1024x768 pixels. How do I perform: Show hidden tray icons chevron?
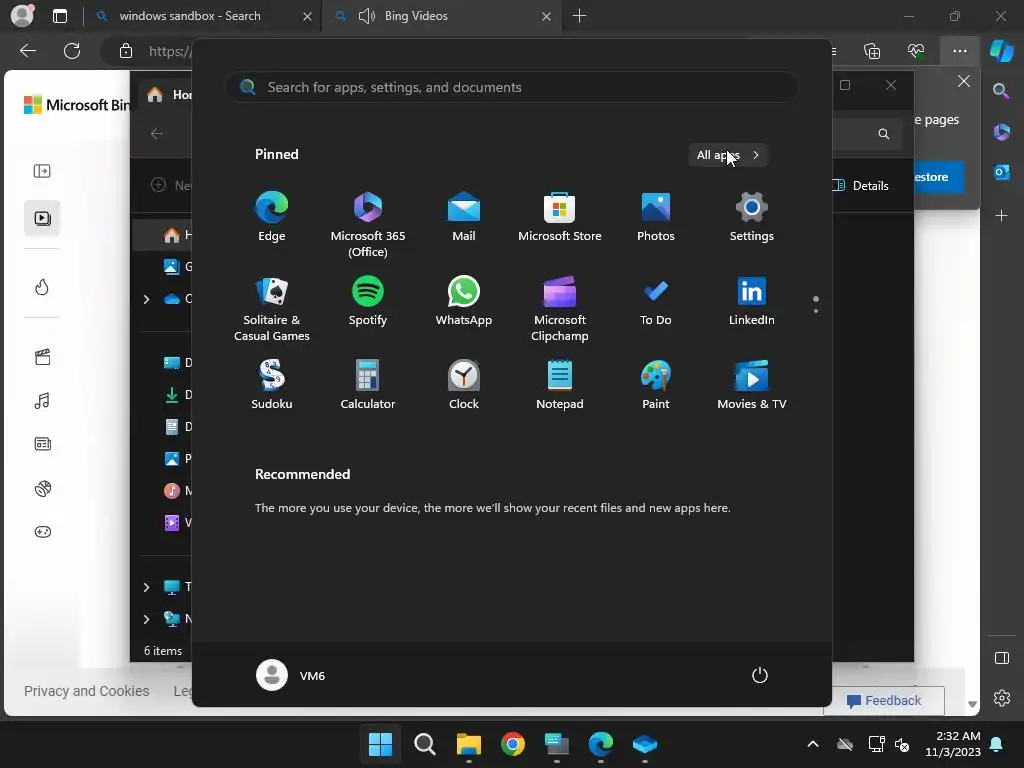[812, 744]
